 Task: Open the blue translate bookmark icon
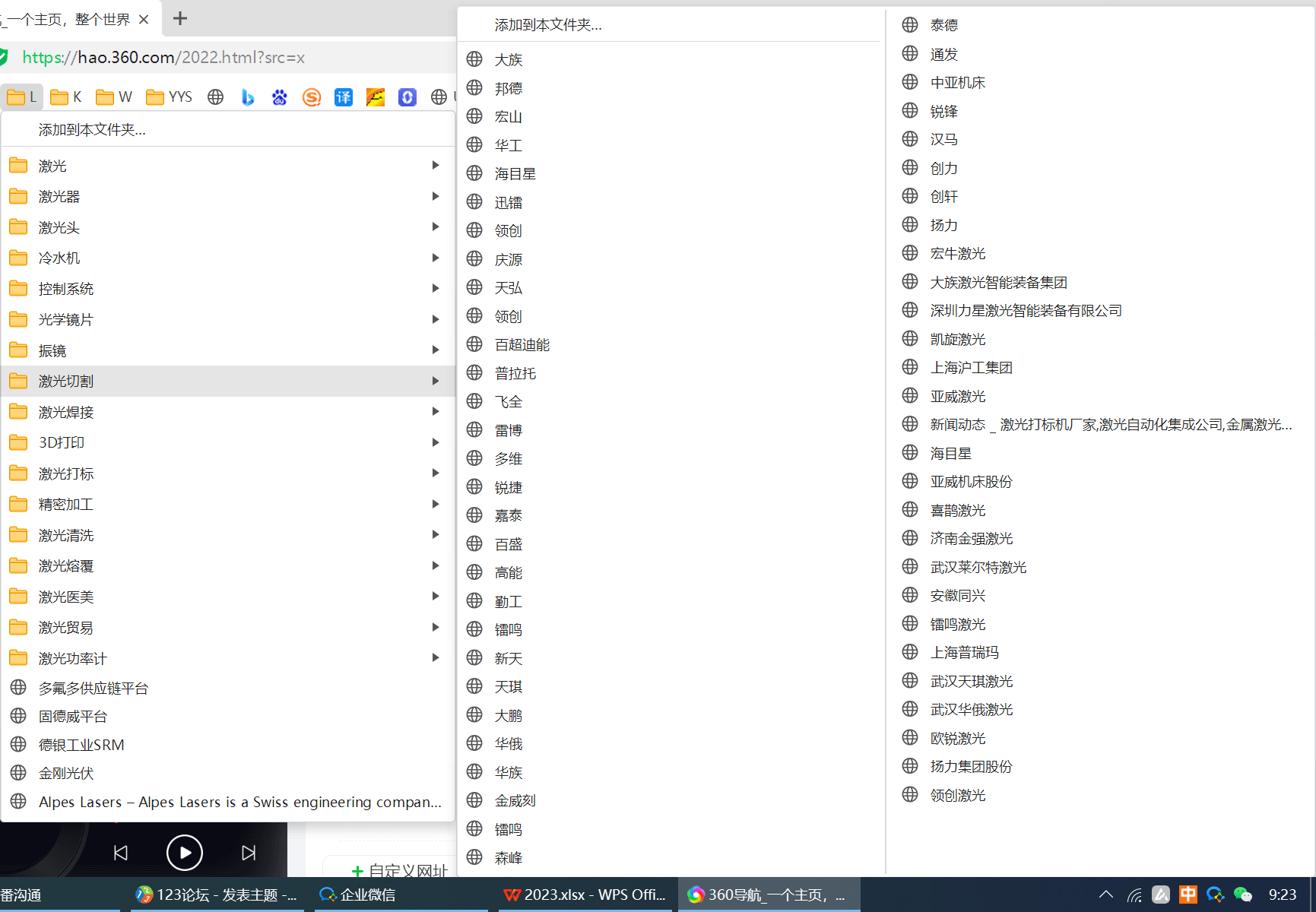(x=344, y=97)
